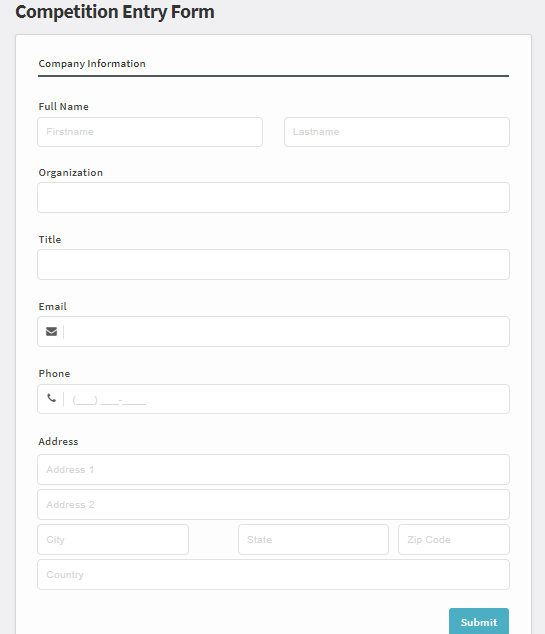
Task: Submit the competition entry form
Action: [479, 622]
